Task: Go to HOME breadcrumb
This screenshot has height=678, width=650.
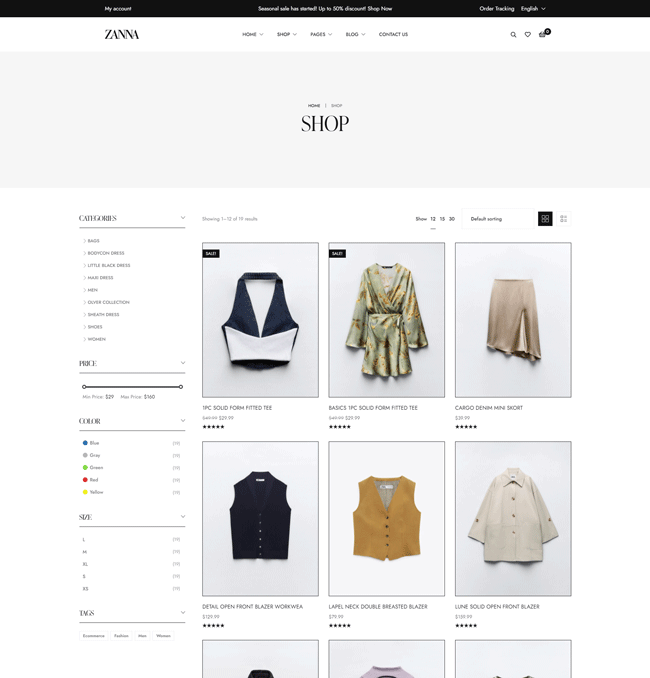Action: click(x=314, y=106)
